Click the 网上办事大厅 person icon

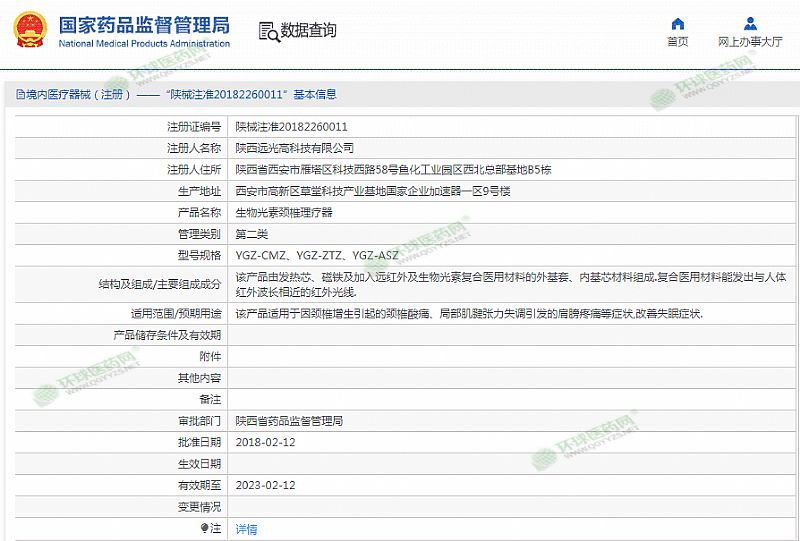[x=750, y=24]
